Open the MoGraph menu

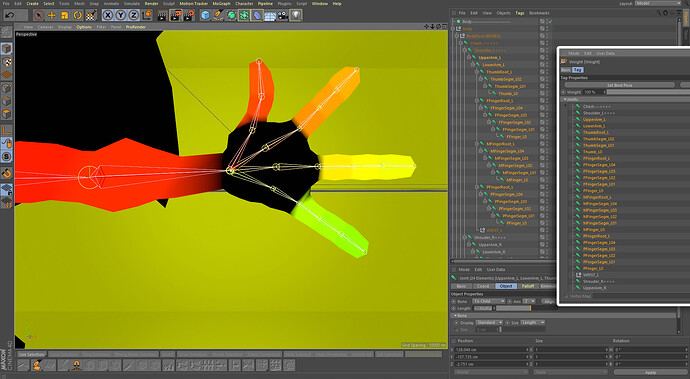point(221,4)
